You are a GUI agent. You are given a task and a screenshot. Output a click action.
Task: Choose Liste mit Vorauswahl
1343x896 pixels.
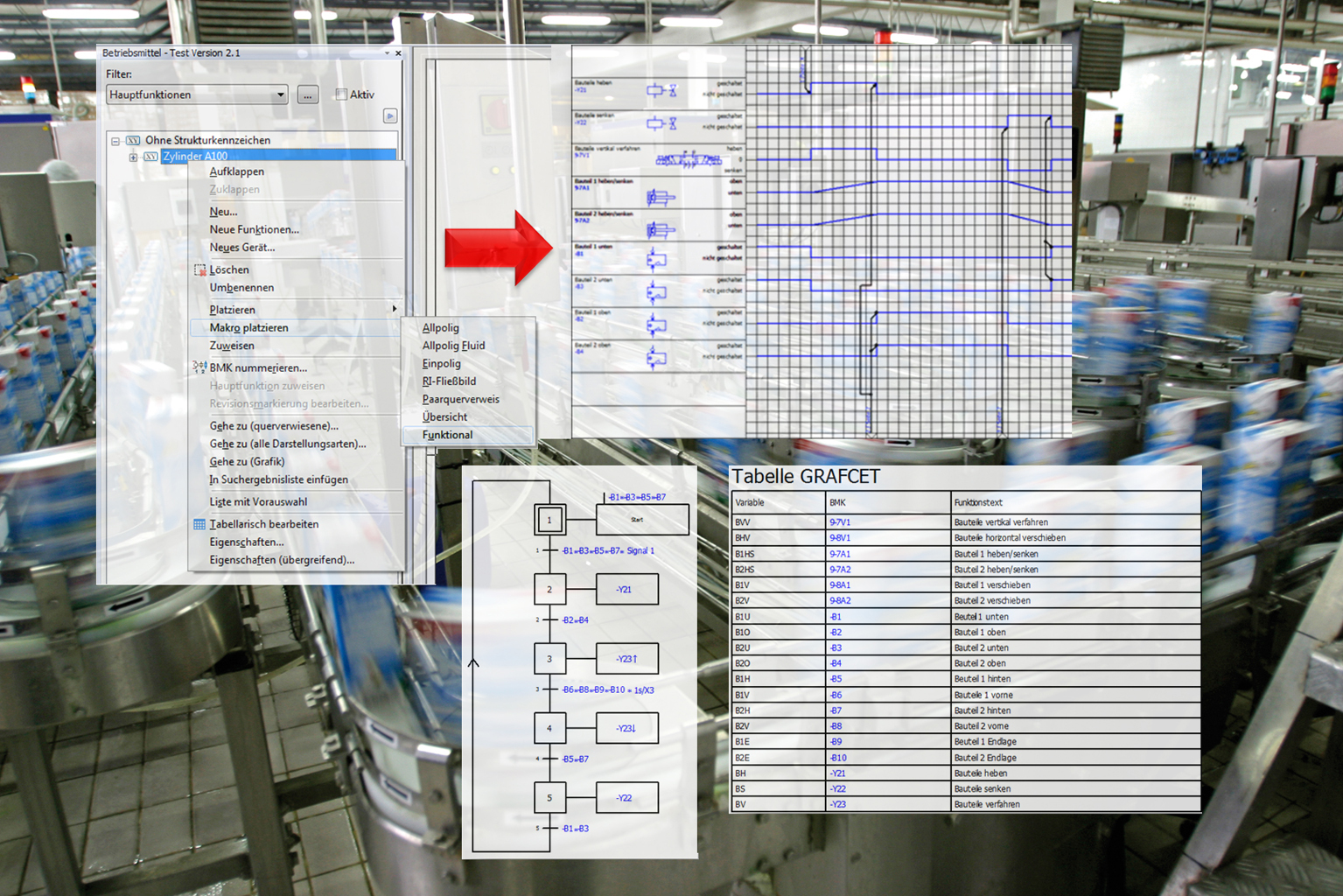point(258,502)
